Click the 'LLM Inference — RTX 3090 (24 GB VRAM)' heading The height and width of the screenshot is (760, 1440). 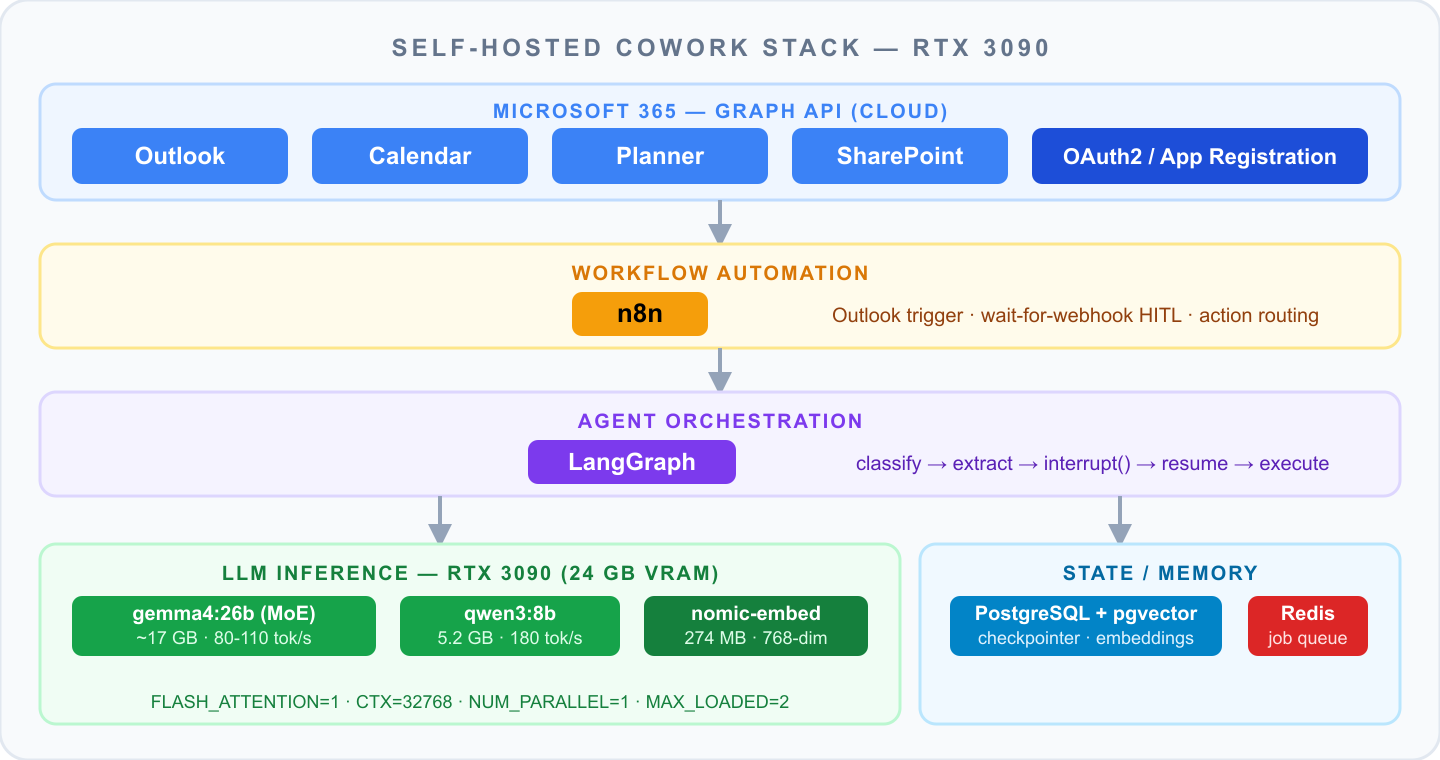tap(470, 573)
